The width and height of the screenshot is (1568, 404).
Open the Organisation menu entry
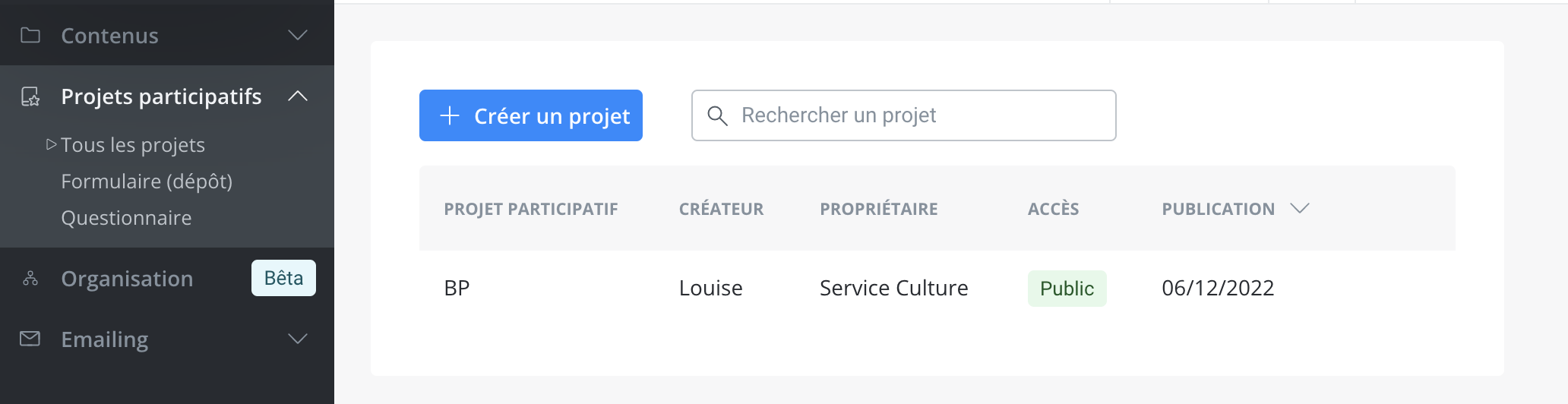(x=127, y=279)
